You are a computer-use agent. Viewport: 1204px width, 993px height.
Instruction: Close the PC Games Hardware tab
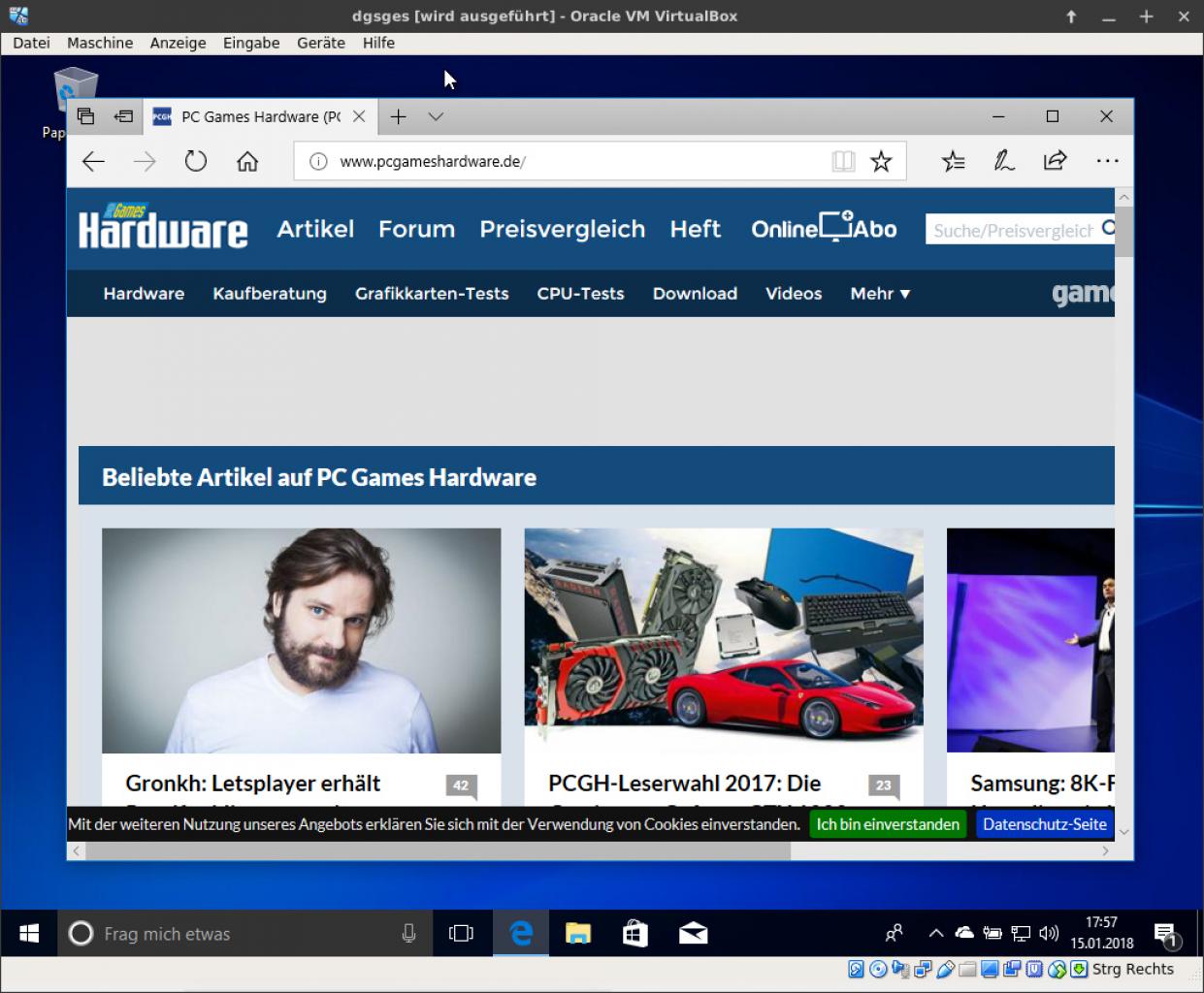[359, 116]
